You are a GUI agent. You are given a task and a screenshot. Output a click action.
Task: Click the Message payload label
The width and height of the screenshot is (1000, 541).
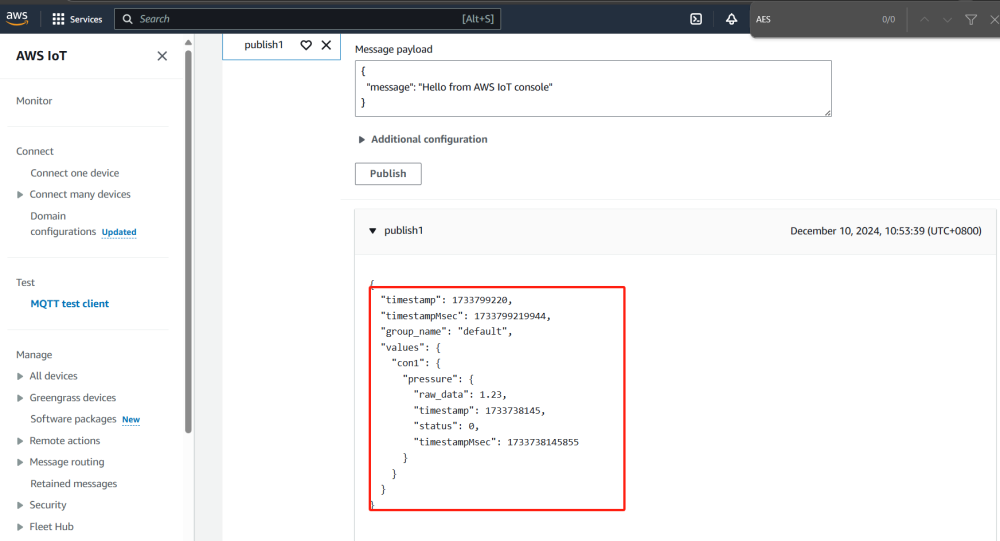pos(393,49)
